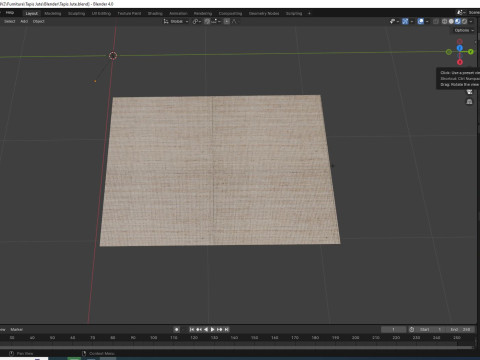The height and width of the screenshot is (360, 480).
Task: Select solid viewport shading
Action: click(451, 21)
